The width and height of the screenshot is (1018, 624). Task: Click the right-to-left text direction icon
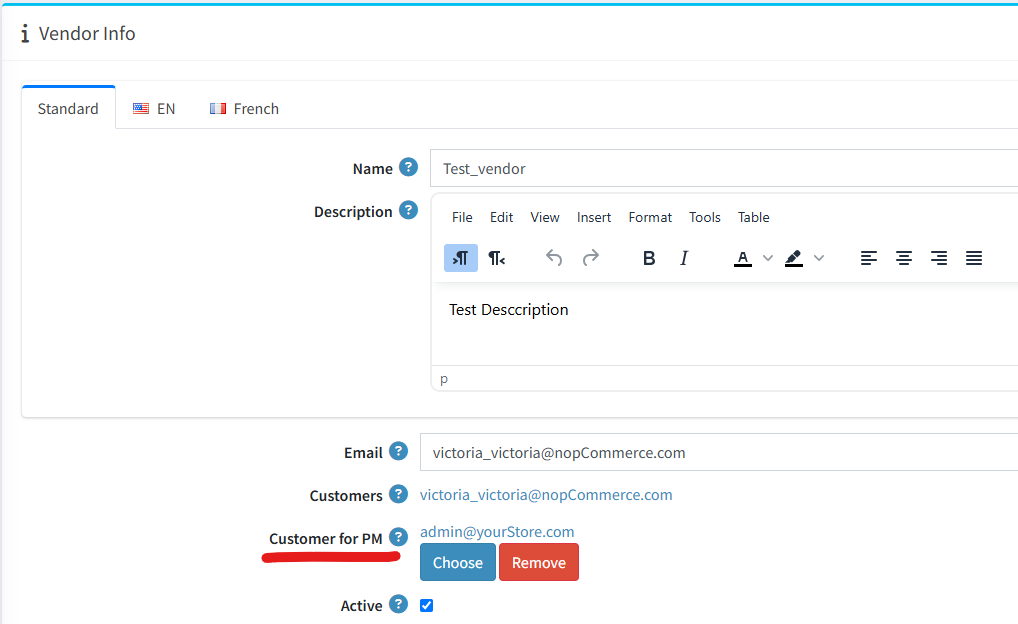[497, 258]
